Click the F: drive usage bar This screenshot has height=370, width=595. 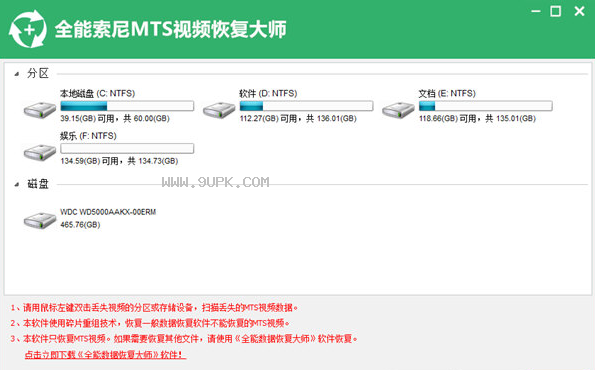(x=127, y=148)
